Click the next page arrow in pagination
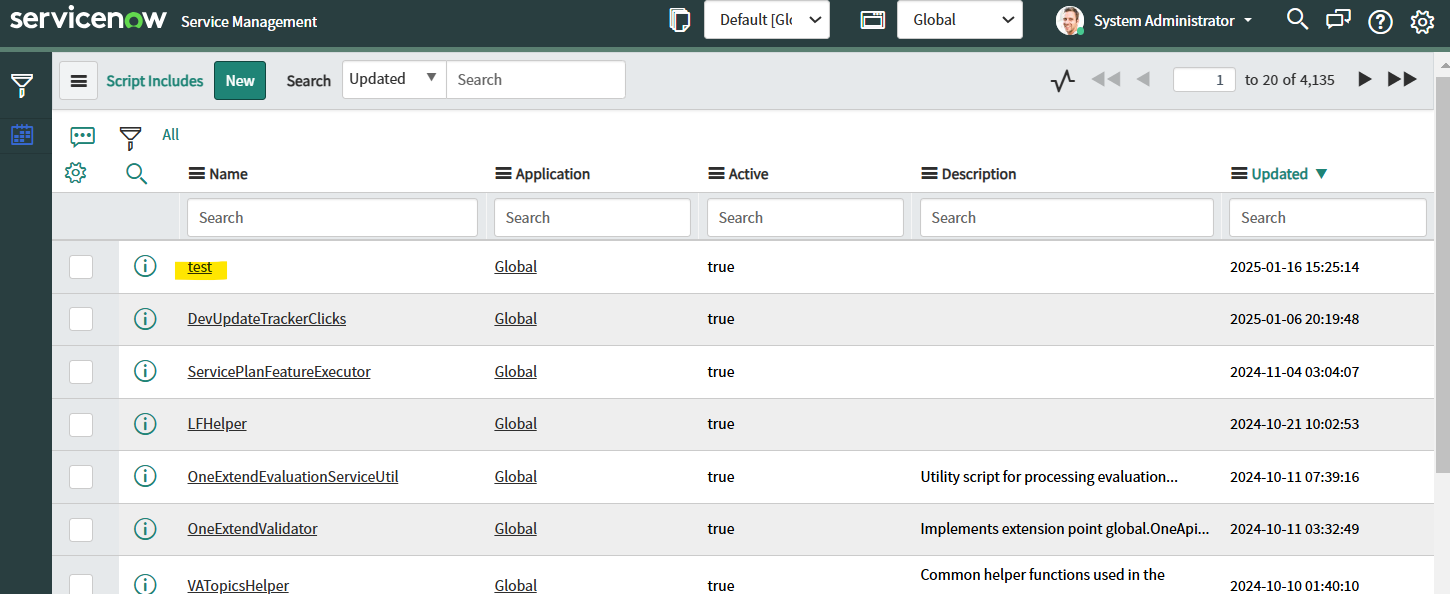 pos(1364,79)
